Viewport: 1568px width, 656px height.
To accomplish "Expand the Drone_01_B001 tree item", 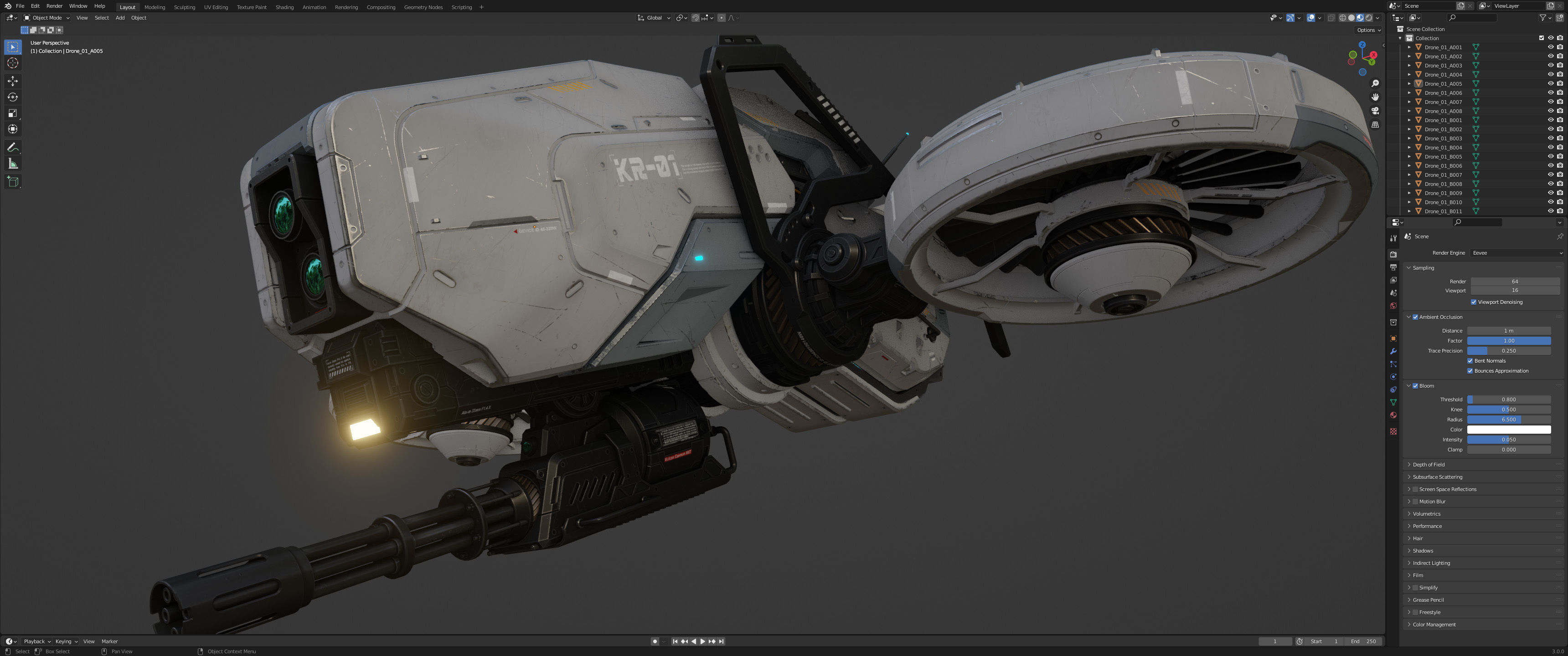I will tap(1409, 120).
